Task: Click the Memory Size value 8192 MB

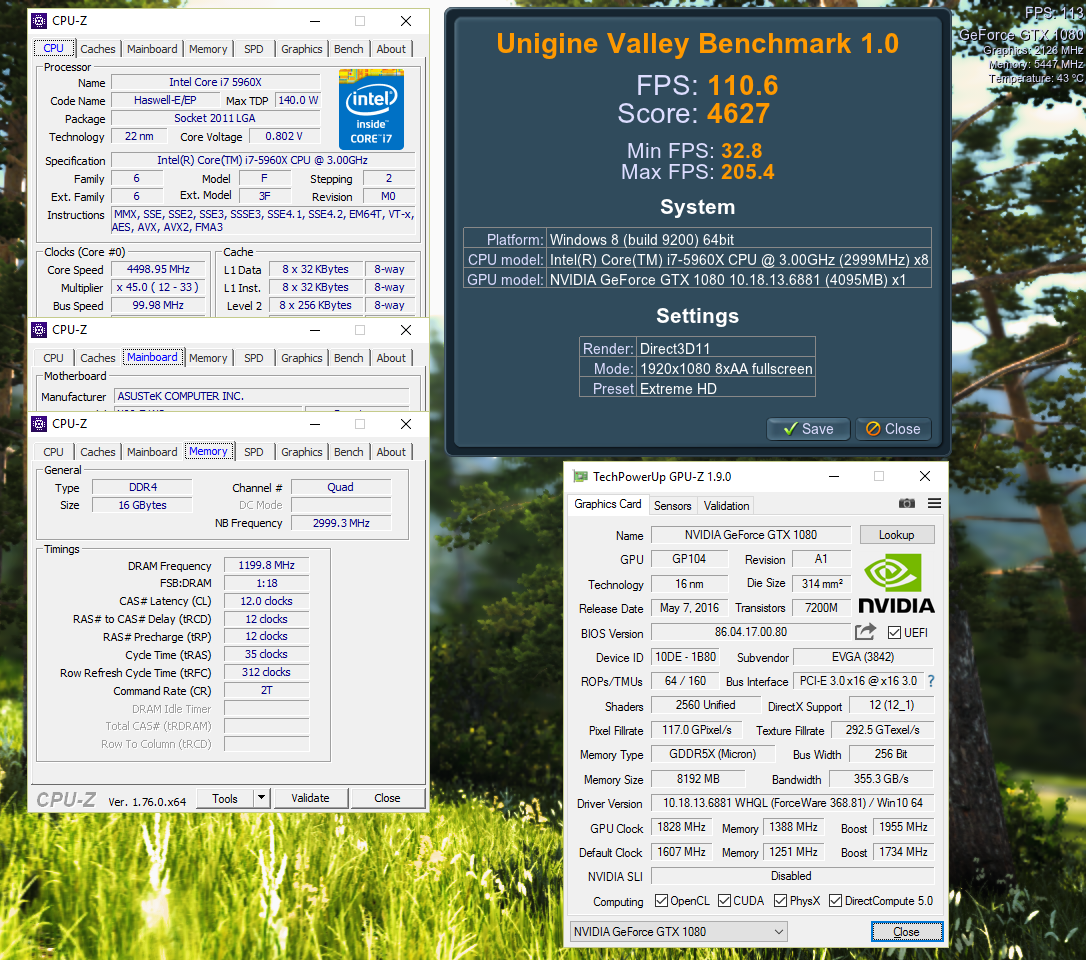Action: 698,779
